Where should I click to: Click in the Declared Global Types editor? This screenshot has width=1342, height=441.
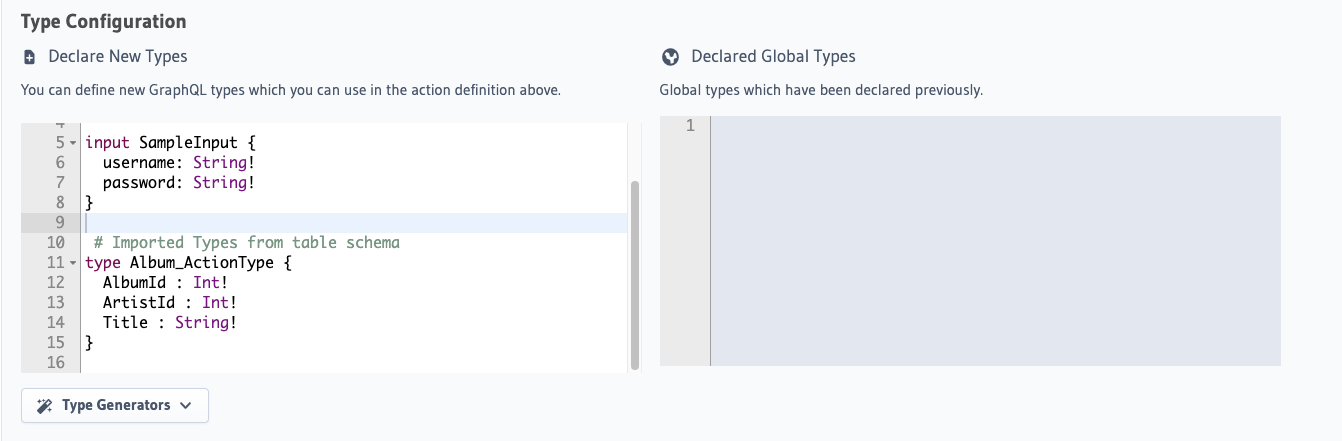tap(995, 241)
